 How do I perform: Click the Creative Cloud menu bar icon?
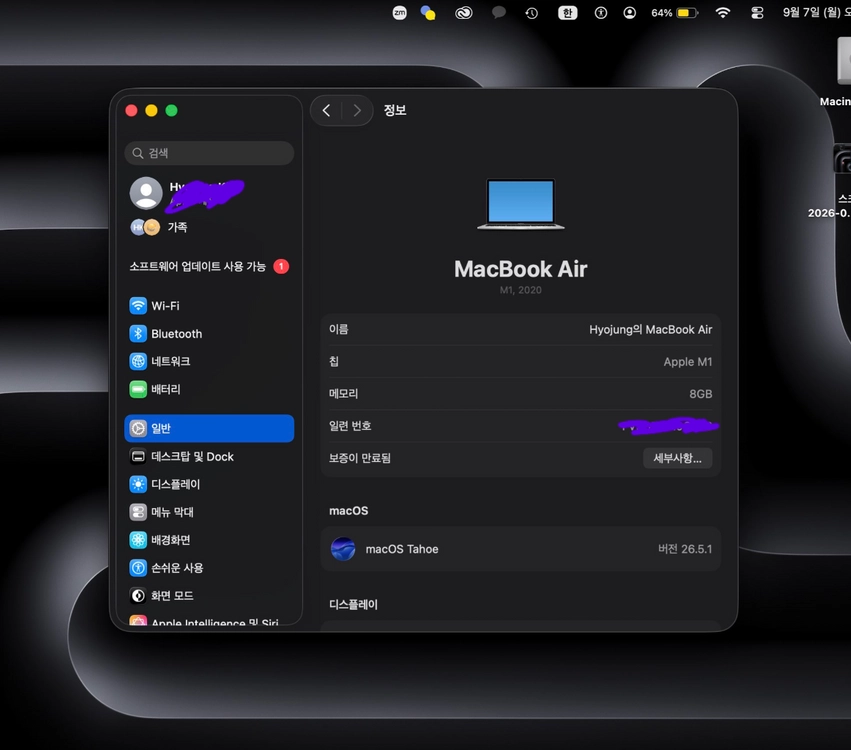463,12
